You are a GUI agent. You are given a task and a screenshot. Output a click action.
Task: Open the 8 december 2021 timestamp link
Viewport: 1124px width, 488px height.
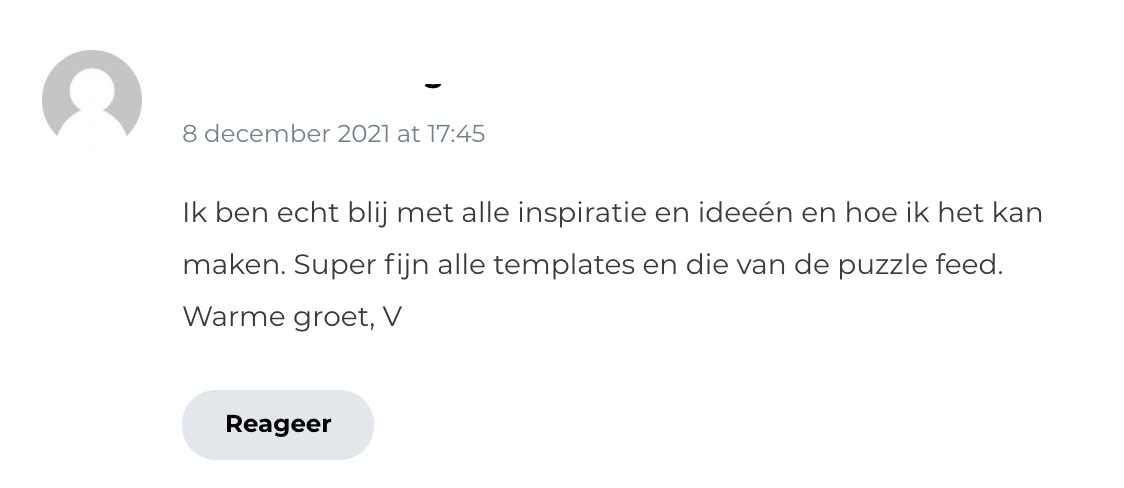pyautogui.click(x=333, y=134)
